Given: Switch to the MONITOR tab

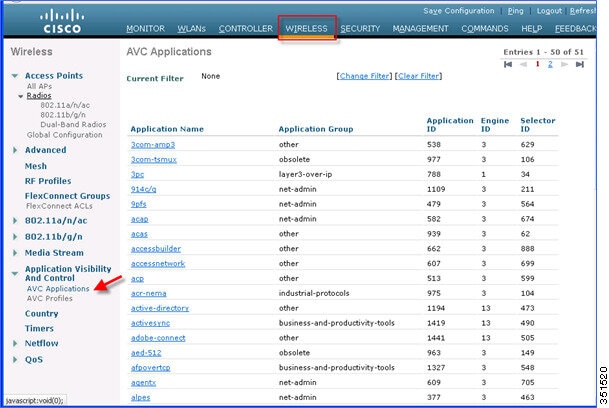Looking at the screenshot, I should 145,28.
